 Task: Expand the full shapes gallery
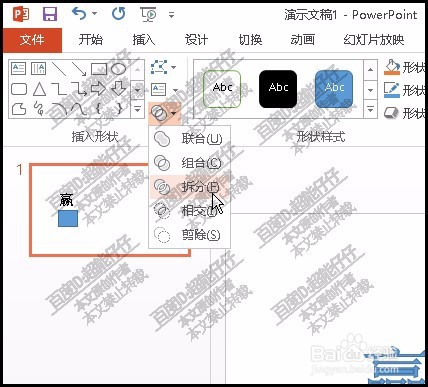(x=137, y=109)
